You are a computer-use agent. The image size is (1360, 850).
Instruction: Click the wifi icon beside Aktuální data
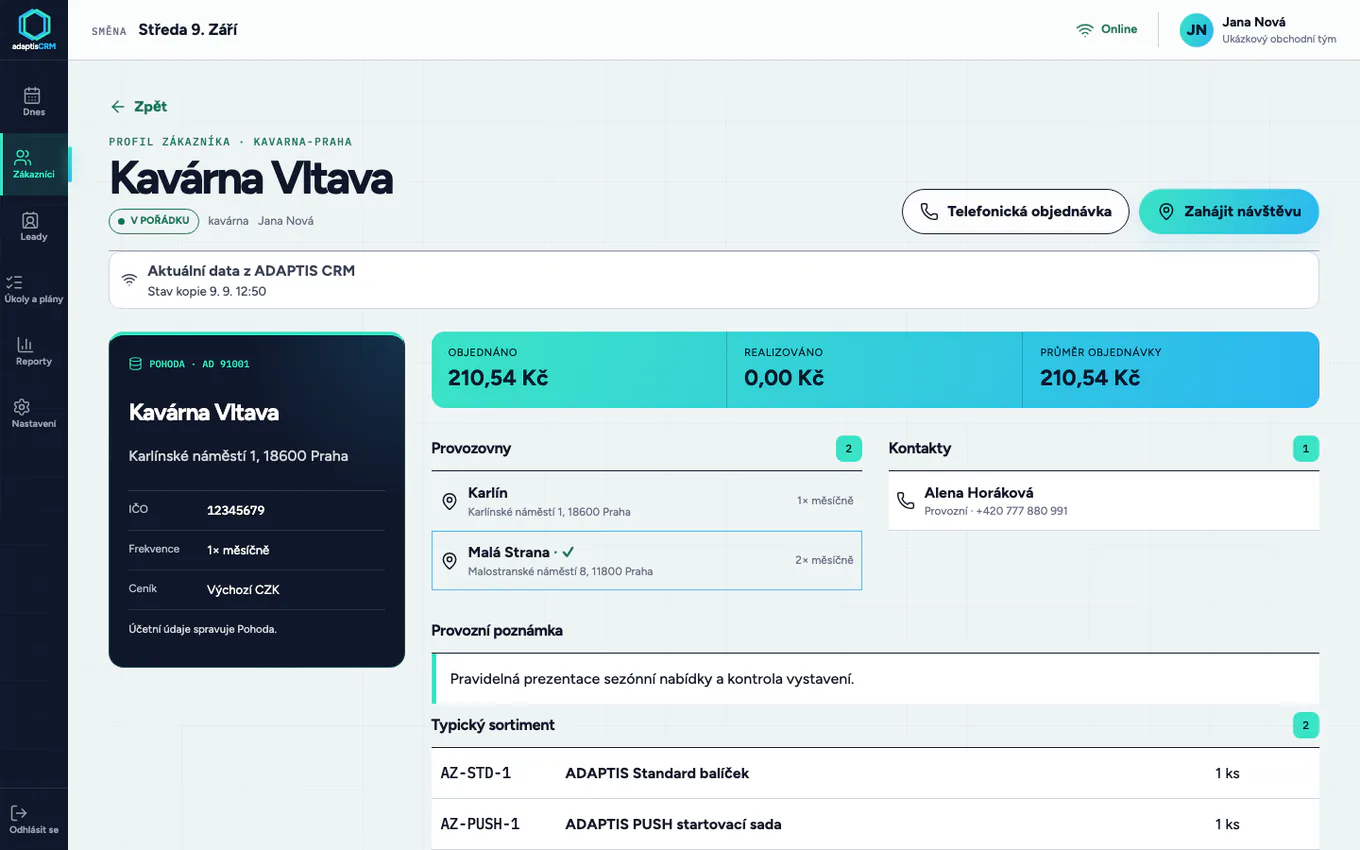click(x=129, y=280)
